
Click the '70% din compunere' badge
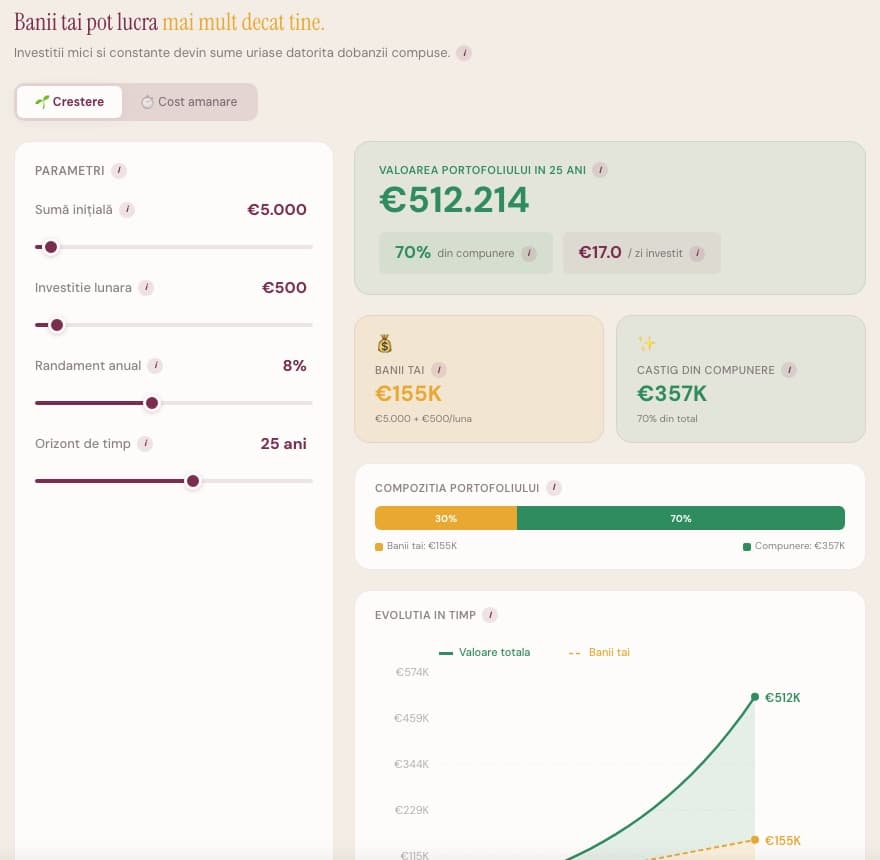coord(466,253)
